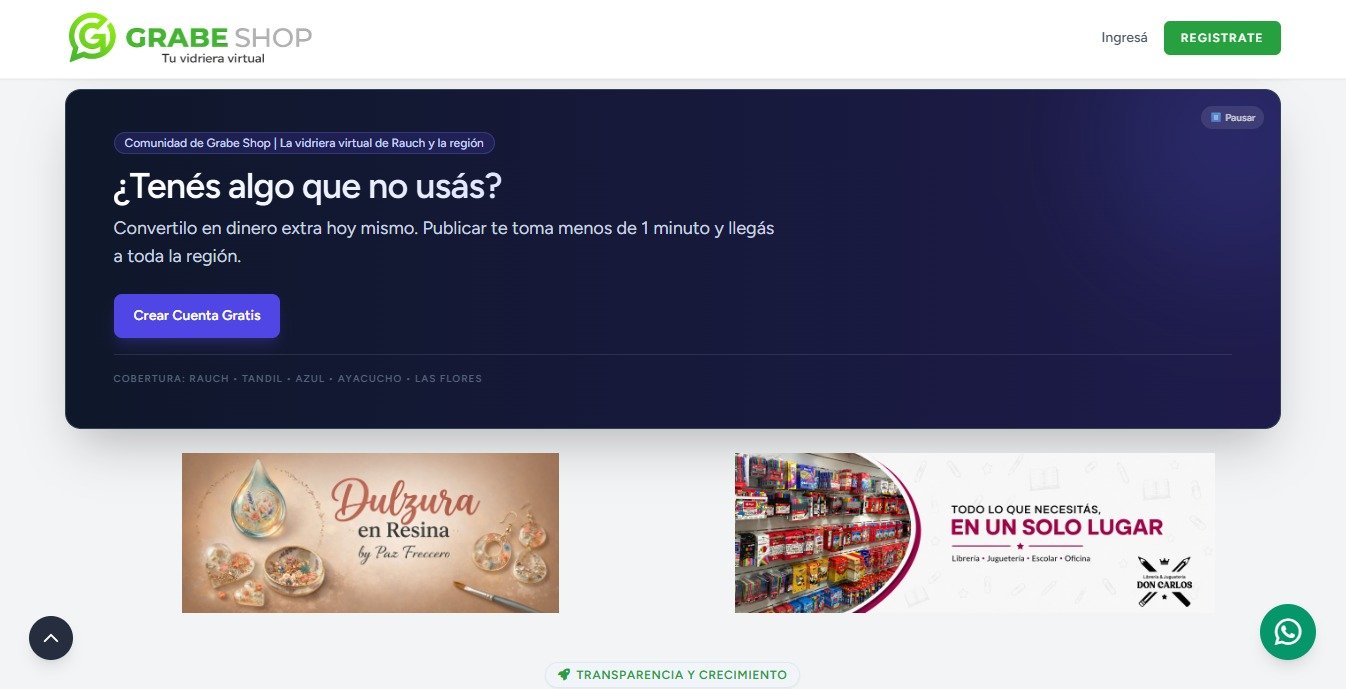Click the 'Tu vidriera virtual' tagline

click(213, 59)
